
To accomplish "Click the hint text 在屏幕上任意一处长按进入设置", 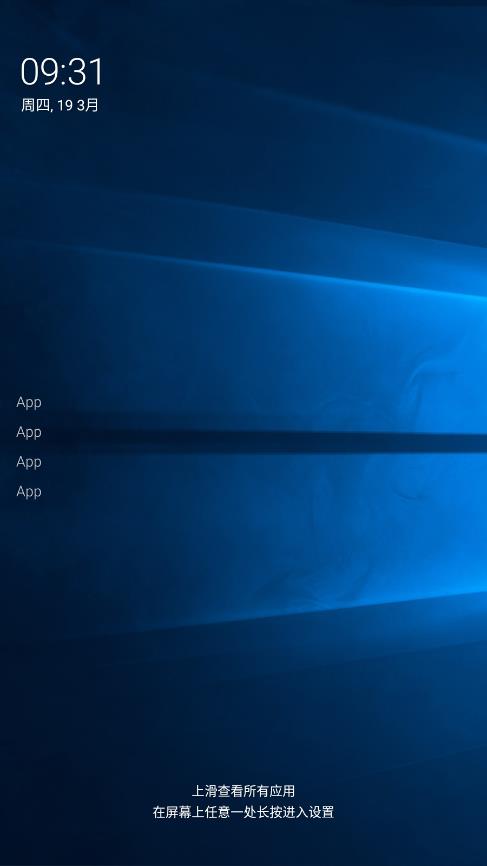I will [244, 812].
